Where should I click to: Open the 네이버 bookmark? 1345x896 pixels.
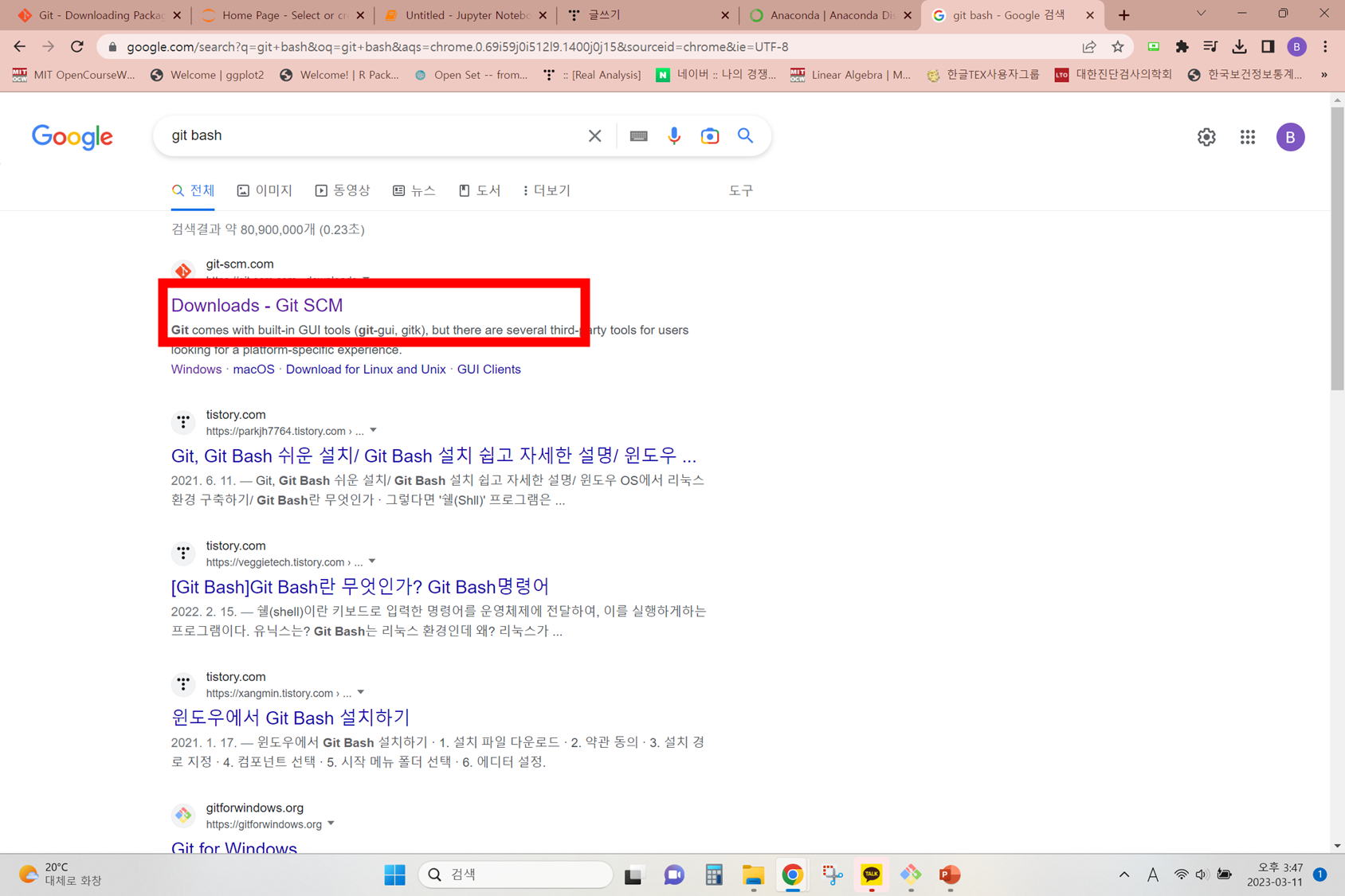pos(716,75)
